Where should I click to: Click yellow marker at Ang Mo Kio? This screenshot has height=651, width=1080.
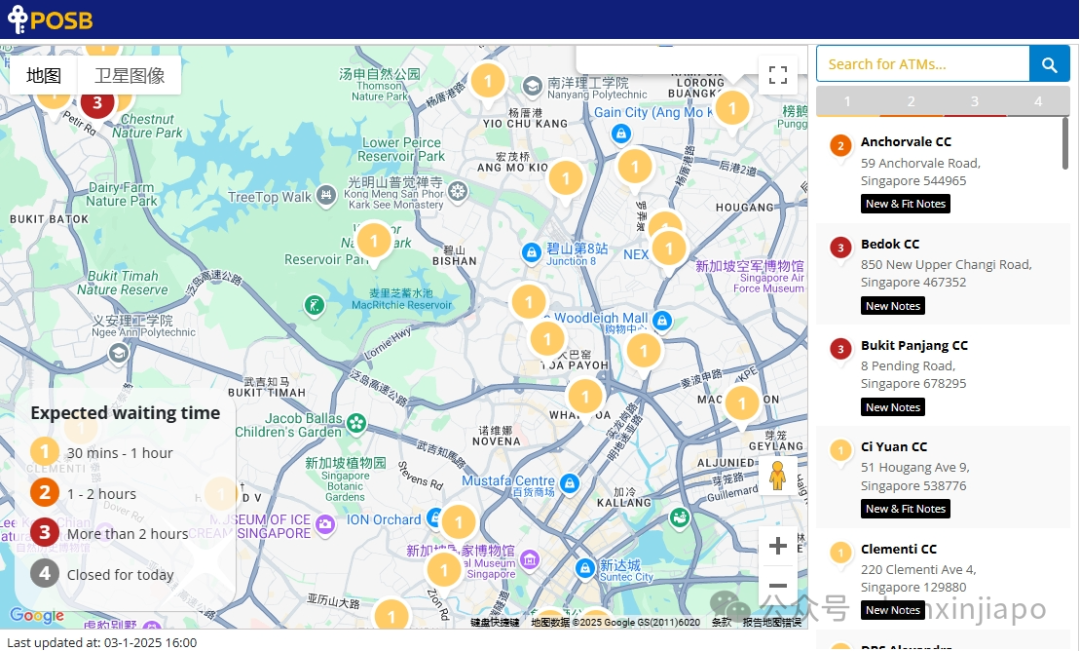[565, 180]
